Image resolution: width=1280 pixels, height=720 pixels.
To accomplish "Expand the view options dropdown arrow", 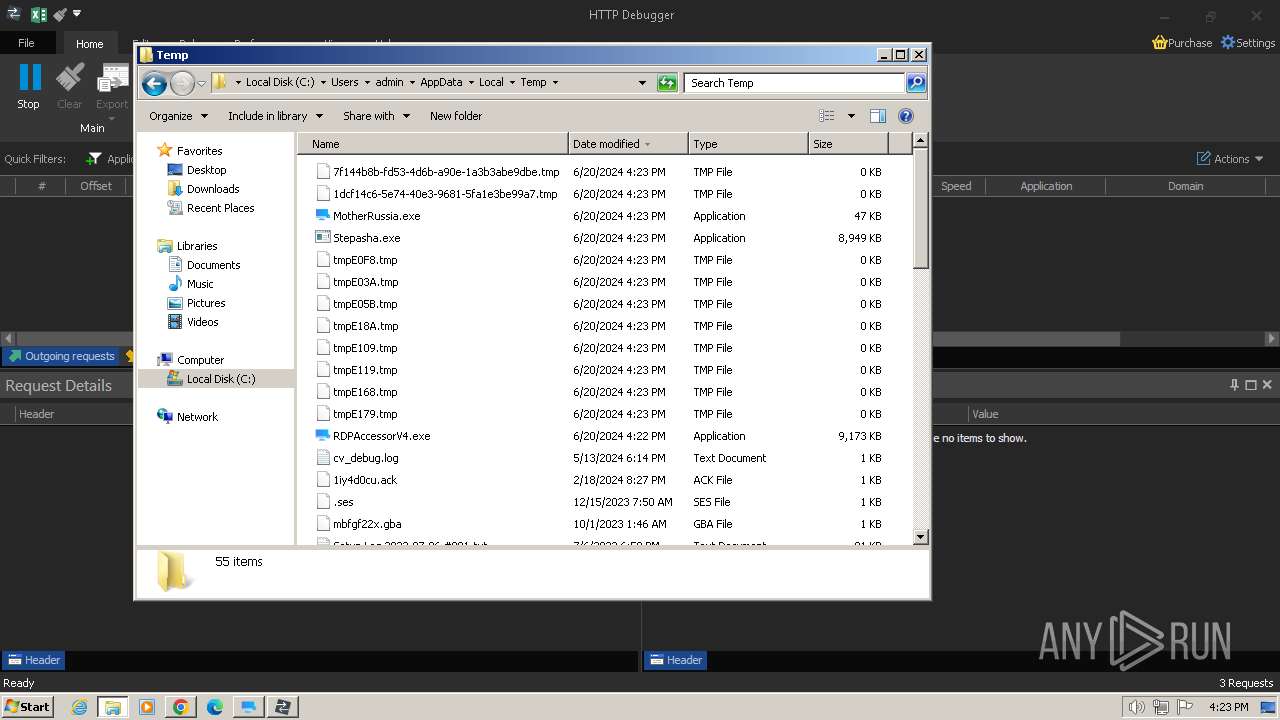I will point(851,116).
